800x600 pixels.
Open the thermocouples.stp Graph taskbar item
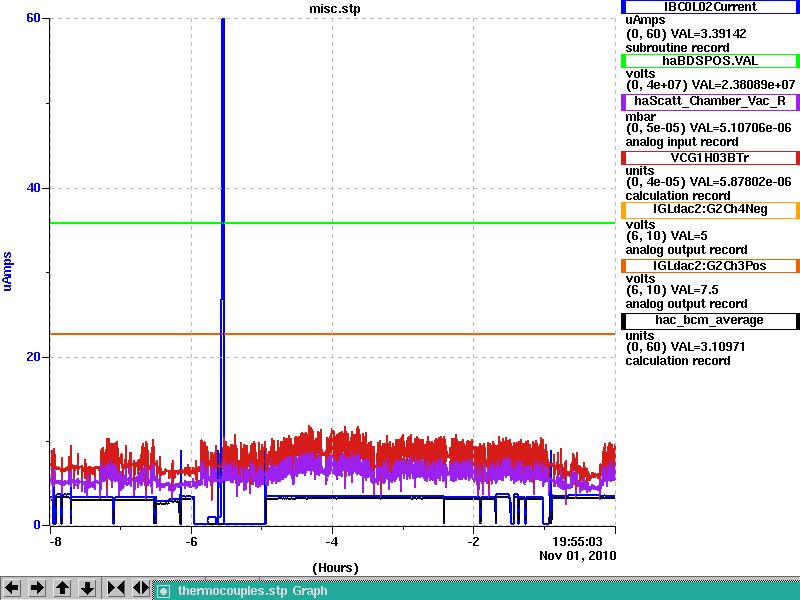tap(477, 591)
